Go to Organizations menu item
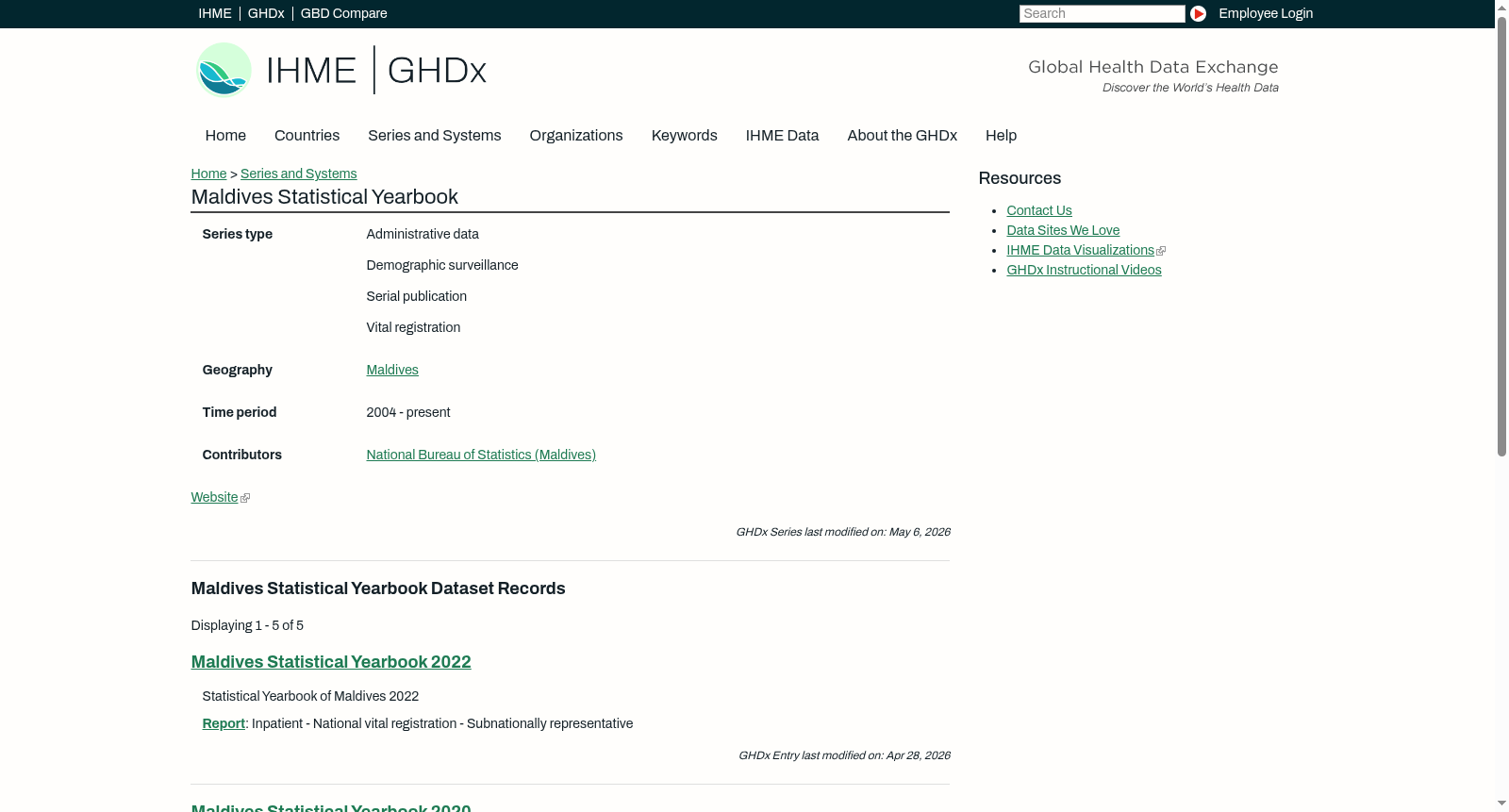 tap(576, 136)
